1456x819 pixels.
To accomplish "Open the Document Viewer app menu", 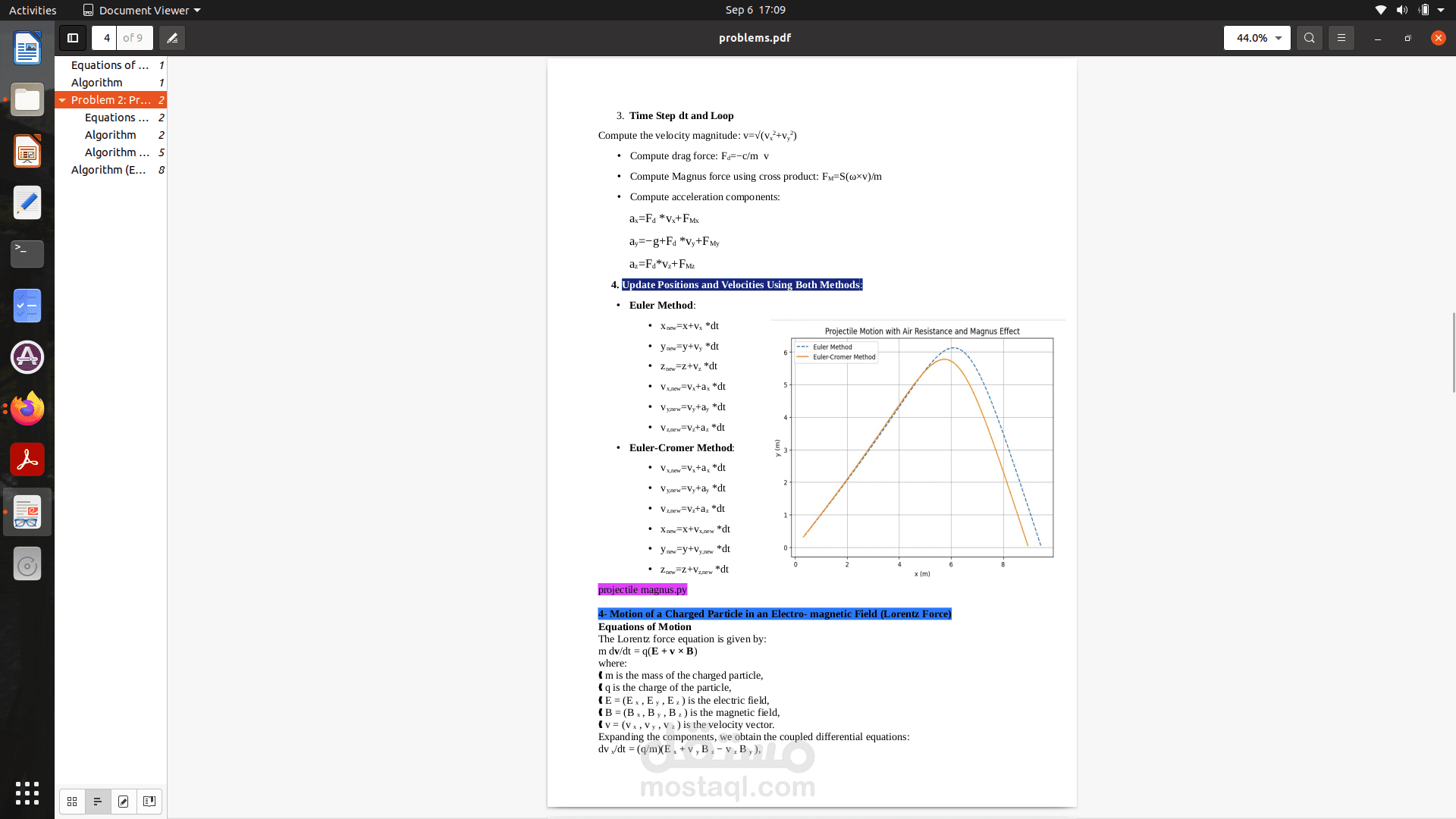I will [x=142, y=10].
